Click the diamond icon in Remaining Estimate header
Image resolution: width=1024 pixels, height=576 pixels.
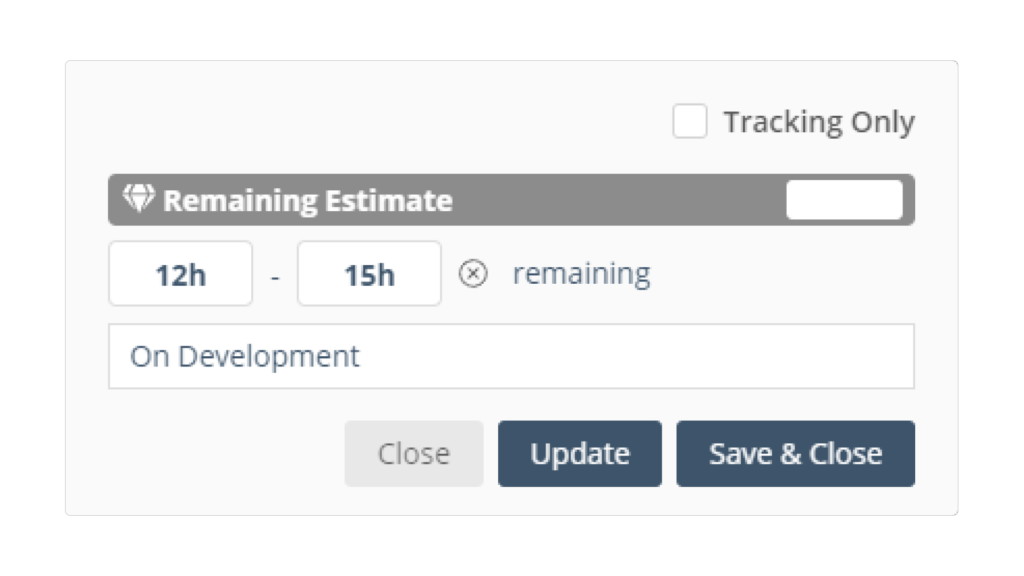coord(138,198)
